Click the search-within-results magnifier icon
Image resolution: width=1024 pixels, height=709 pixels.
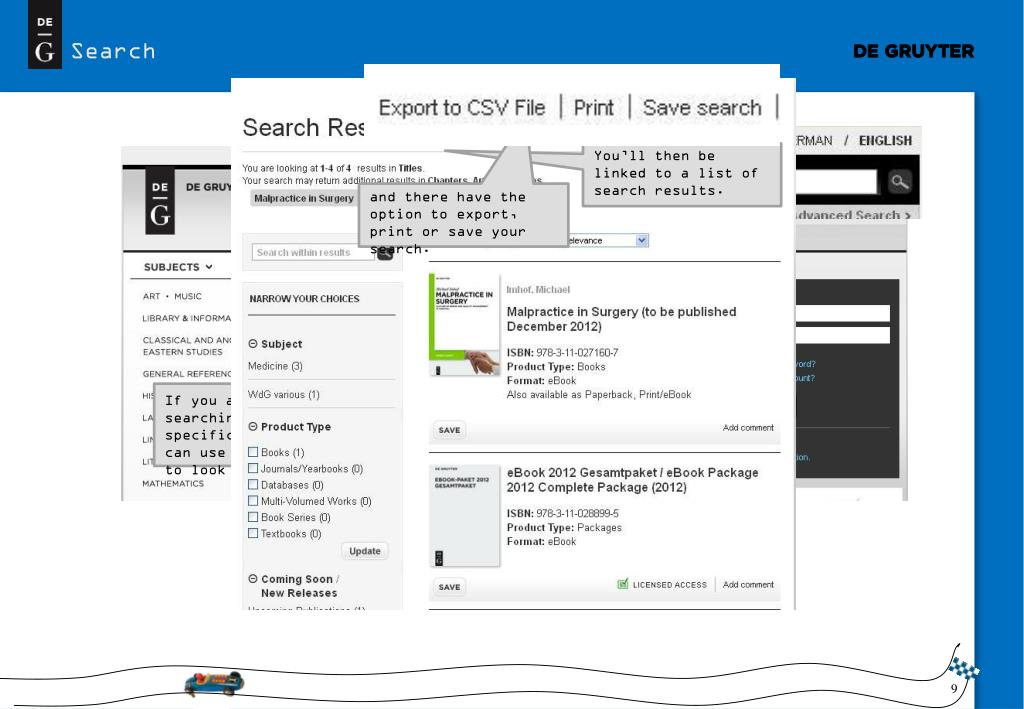point(385,255)
